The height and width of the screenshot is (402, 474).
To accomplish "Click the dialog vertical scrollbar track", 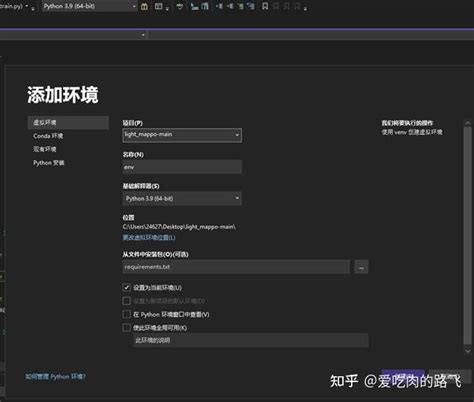I will point(468,237).
